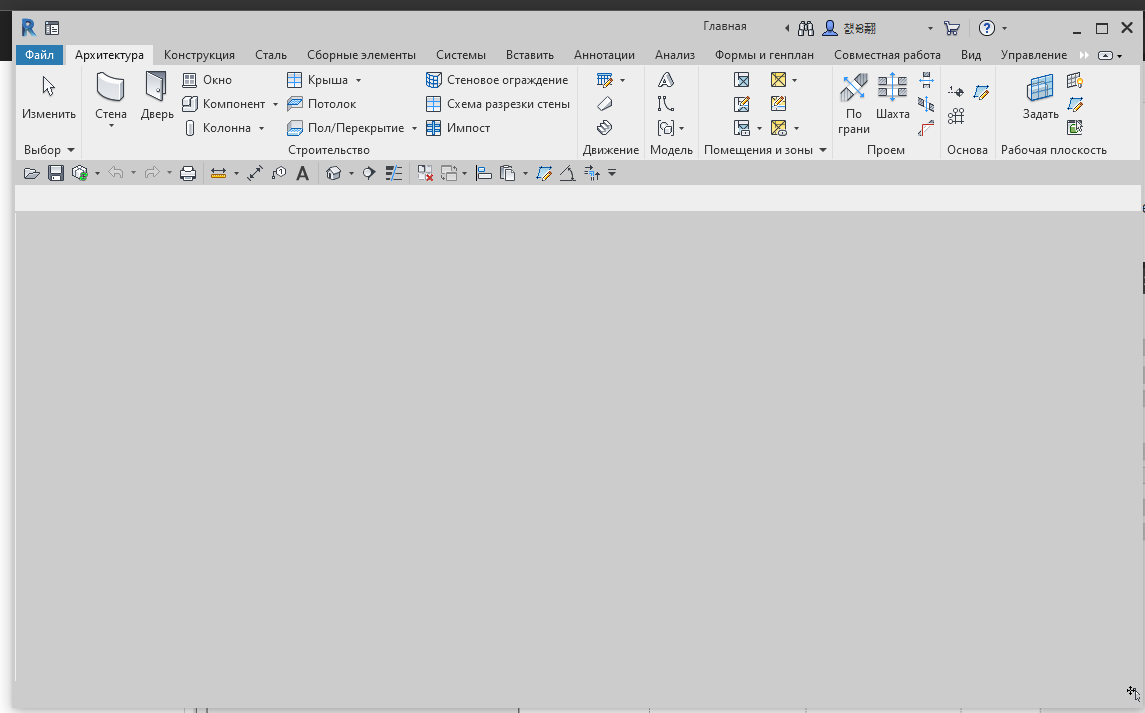Open the Компонент dropdown arrow
The width and height of the screenshot is (1145, 713).
(x=275, y=104)
